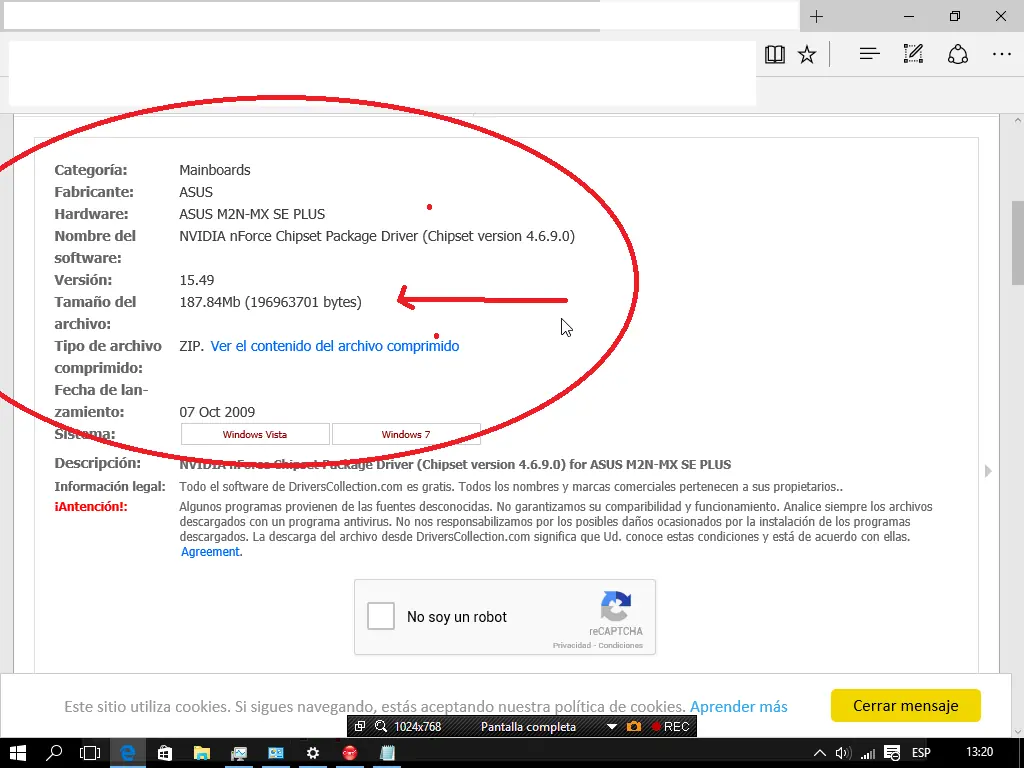Open the Share icon in the toolbar
This screenshot has height=768, width=1024.
[957, 54]
